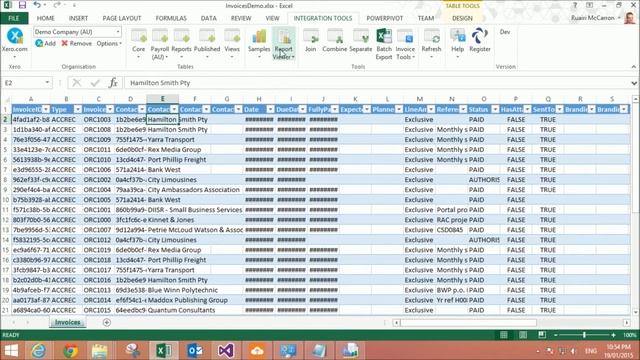The width and height of the screenshot is (640, 360).
Task: Switch to Normal view
Action: 504,335
